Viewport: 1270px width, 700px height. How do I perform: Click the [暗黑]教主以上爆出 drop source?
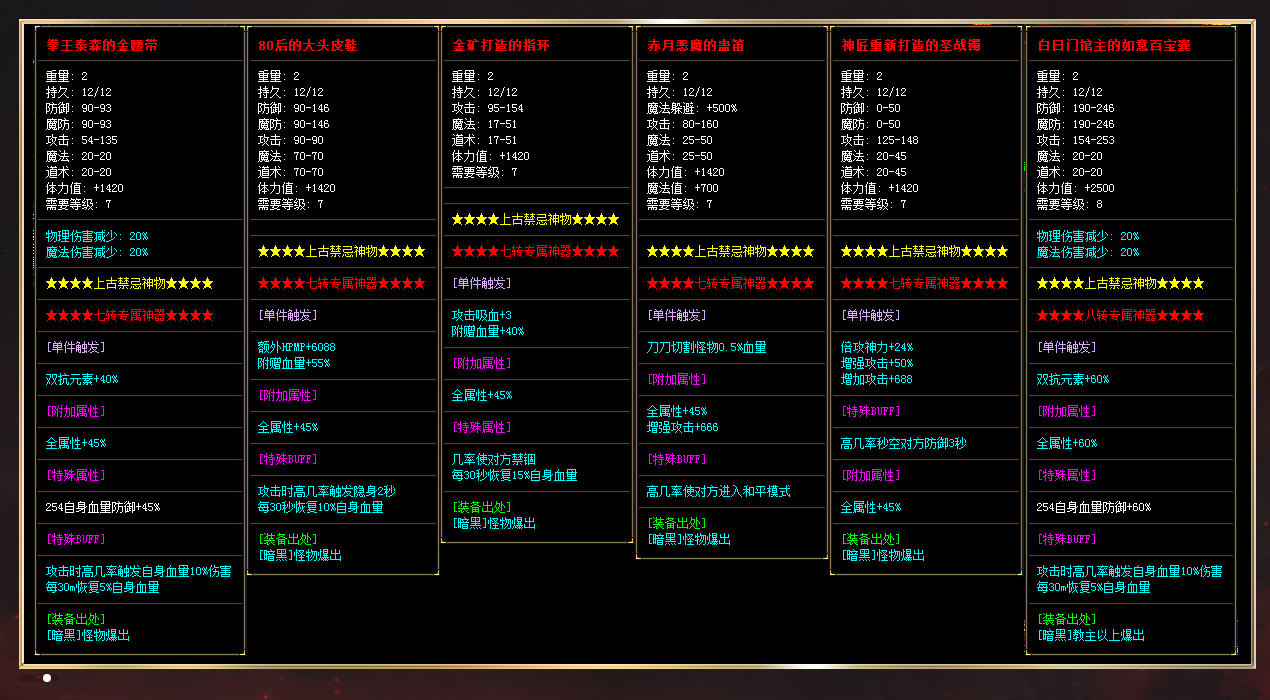[1090, 635]
